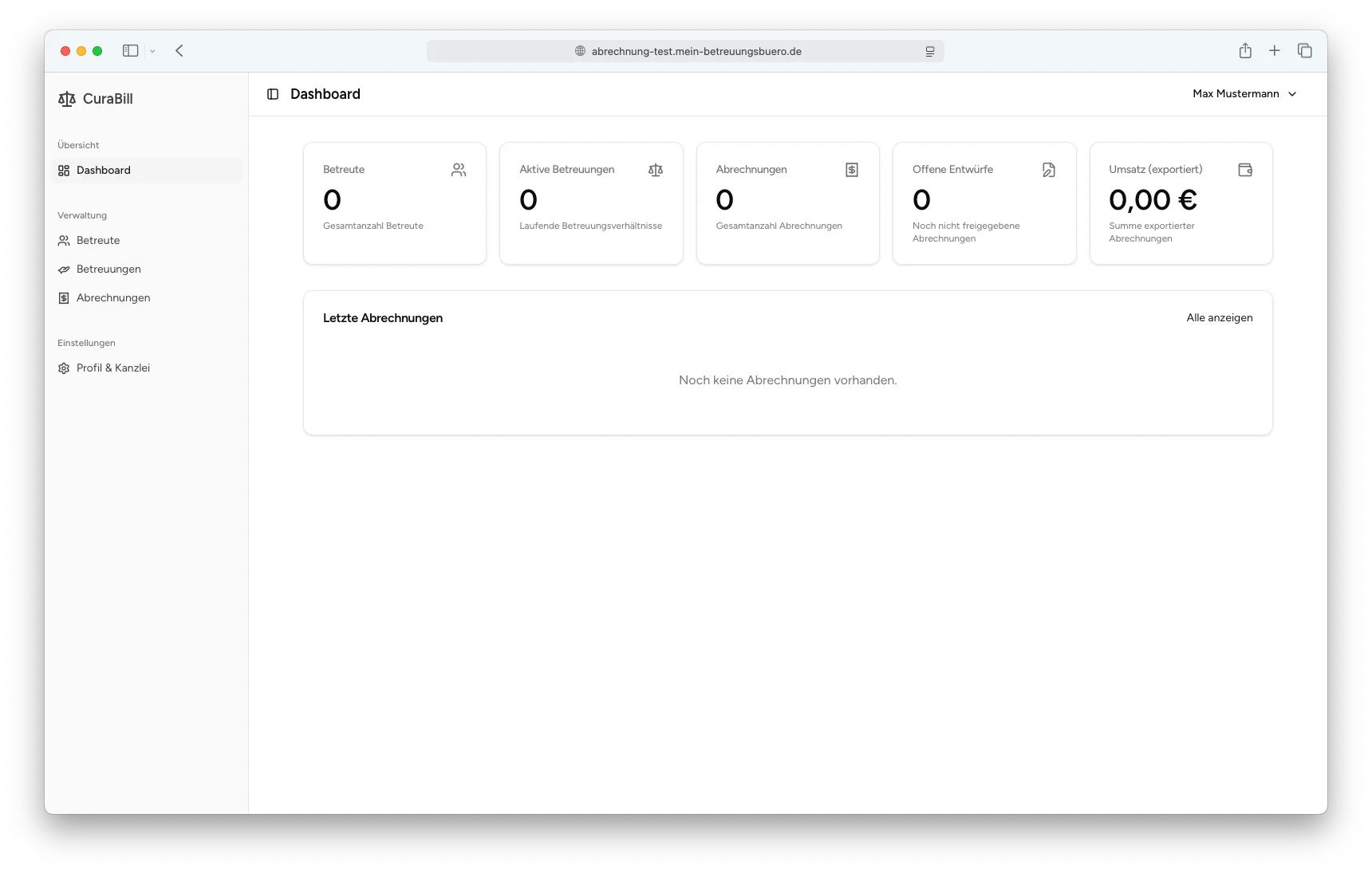Click the people icon on Betreute card

[x=459, y=170]
